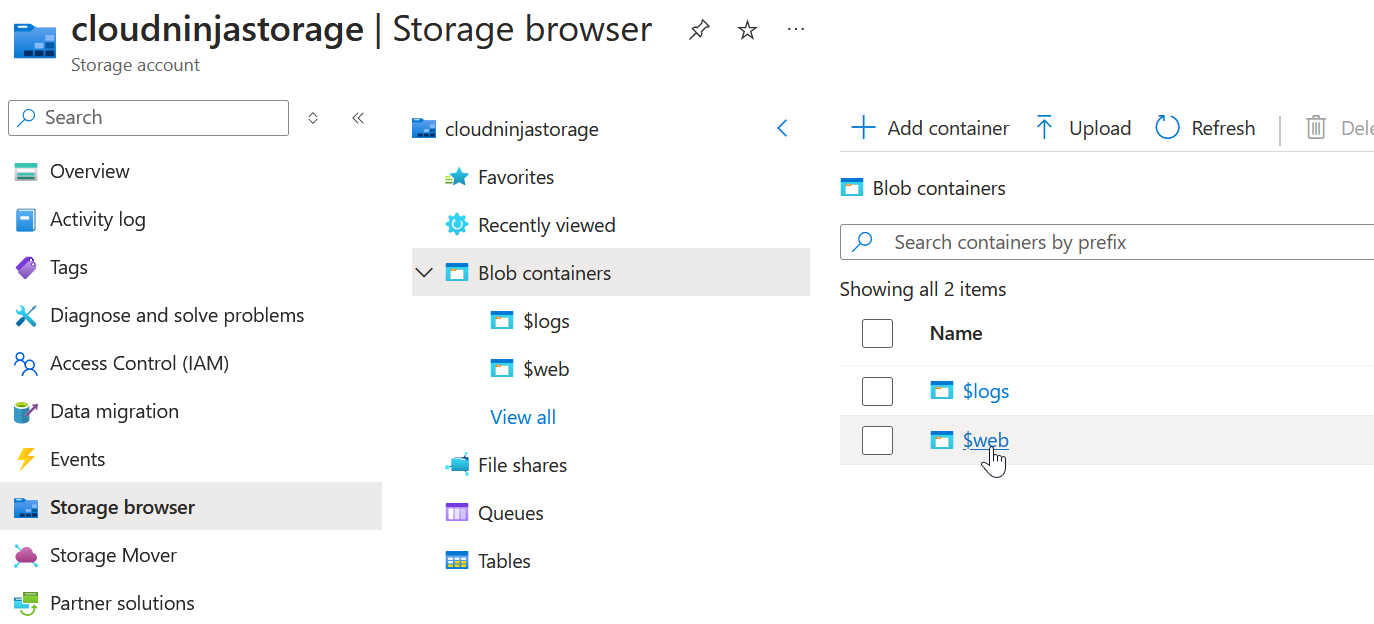The image size is (1374, 624).
Task: Click the Refresh icon in the toolbar
Action: (x=1167, y=127)
